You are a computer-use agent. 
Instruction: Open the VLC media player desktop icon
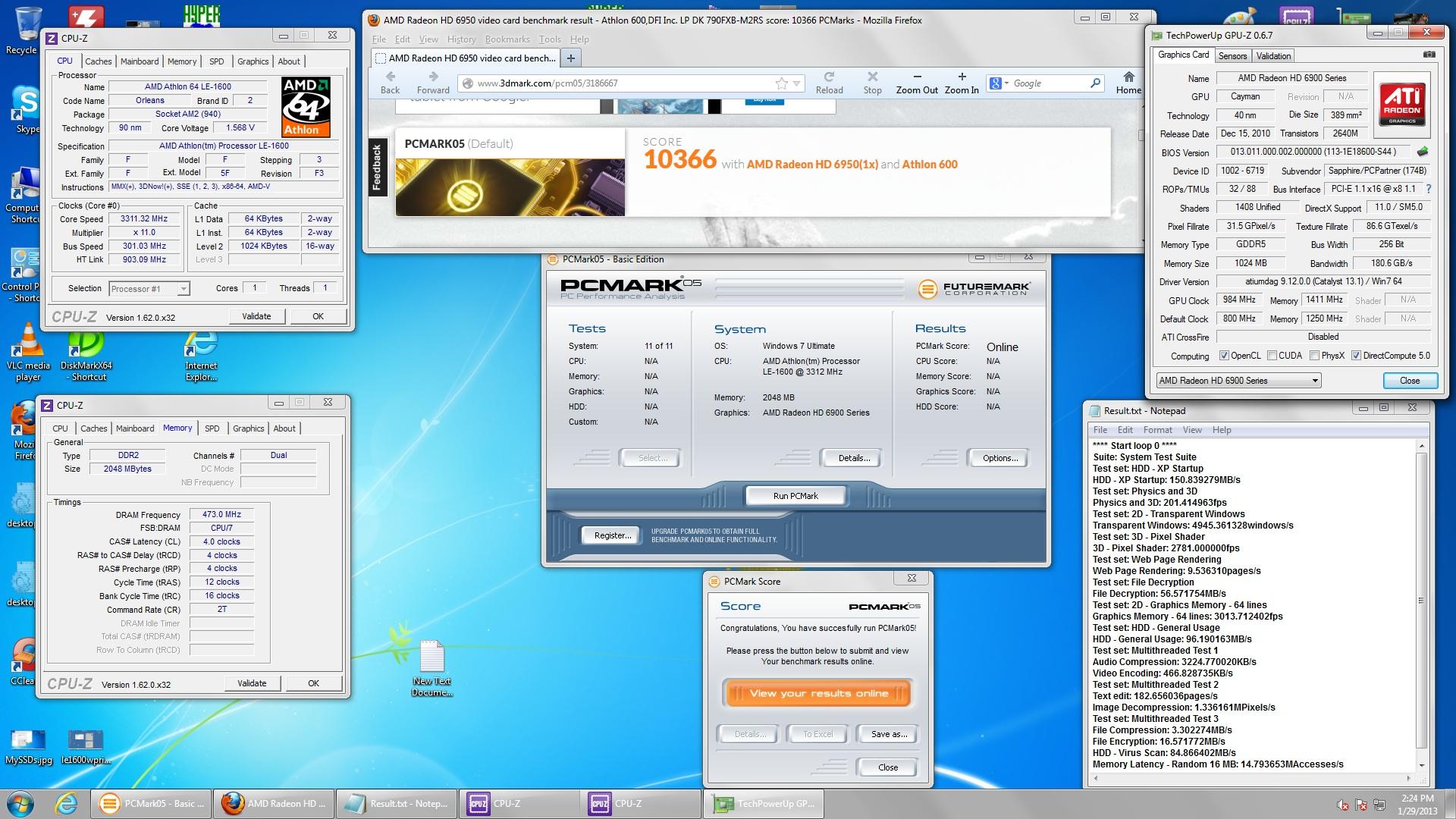pos(28,351)
